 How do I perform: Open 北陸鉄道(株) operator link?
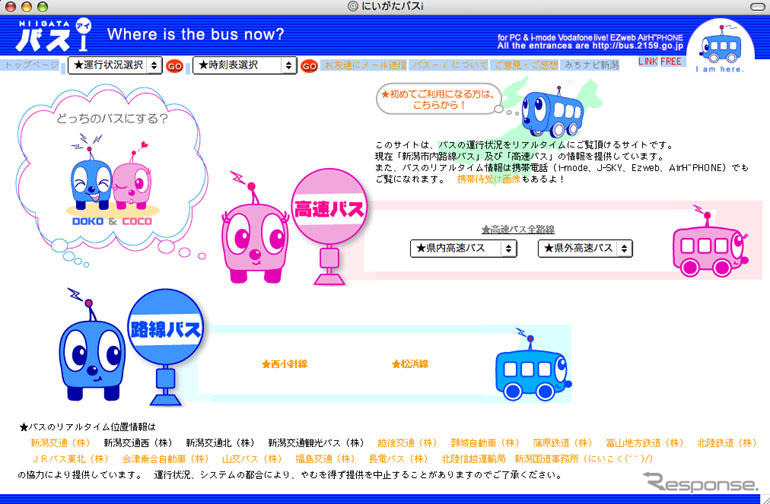coord(727,443)
